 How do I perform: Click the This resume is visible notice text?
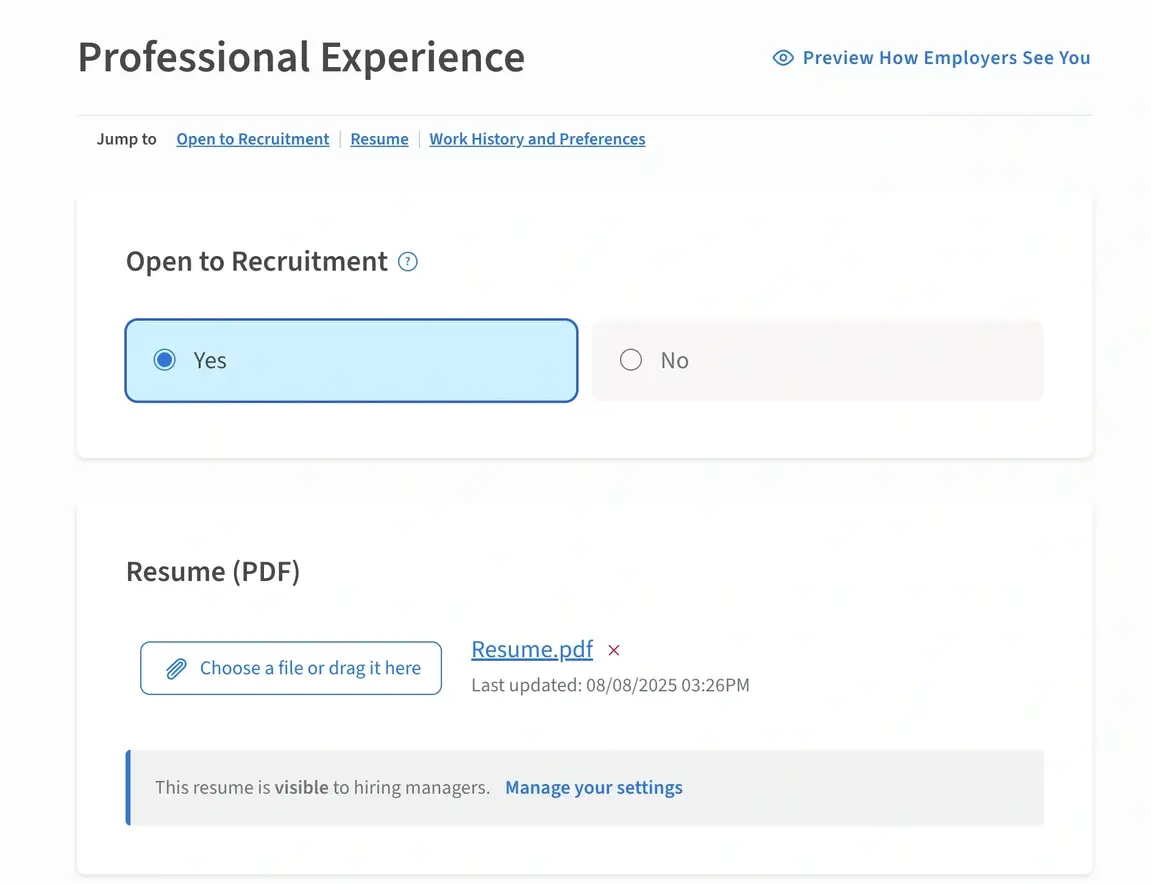tap(322, 787)
